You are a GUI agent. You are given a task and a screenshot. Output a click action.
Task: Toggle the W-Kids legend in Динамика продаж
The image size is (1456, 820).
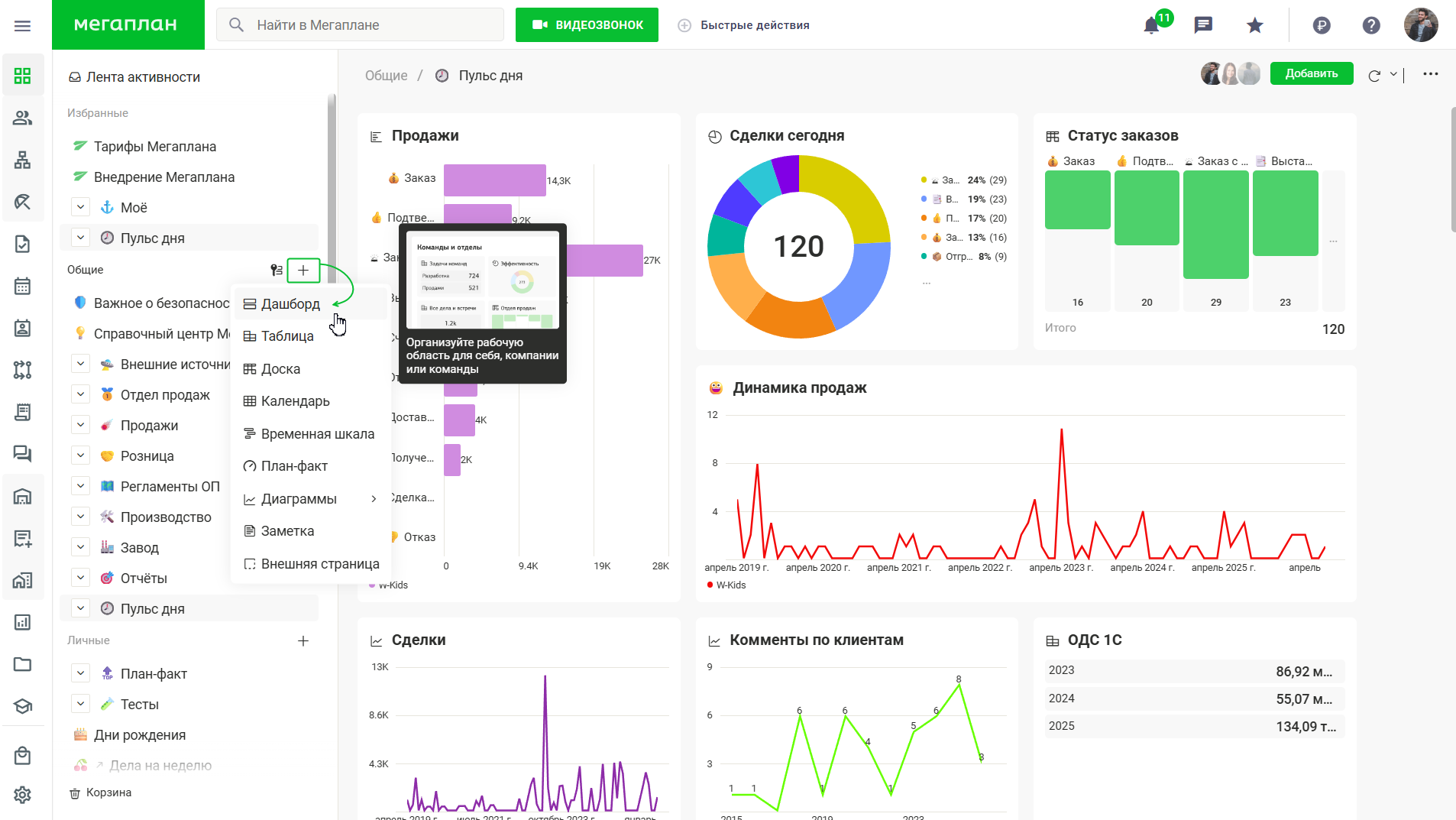click(726, 585)
